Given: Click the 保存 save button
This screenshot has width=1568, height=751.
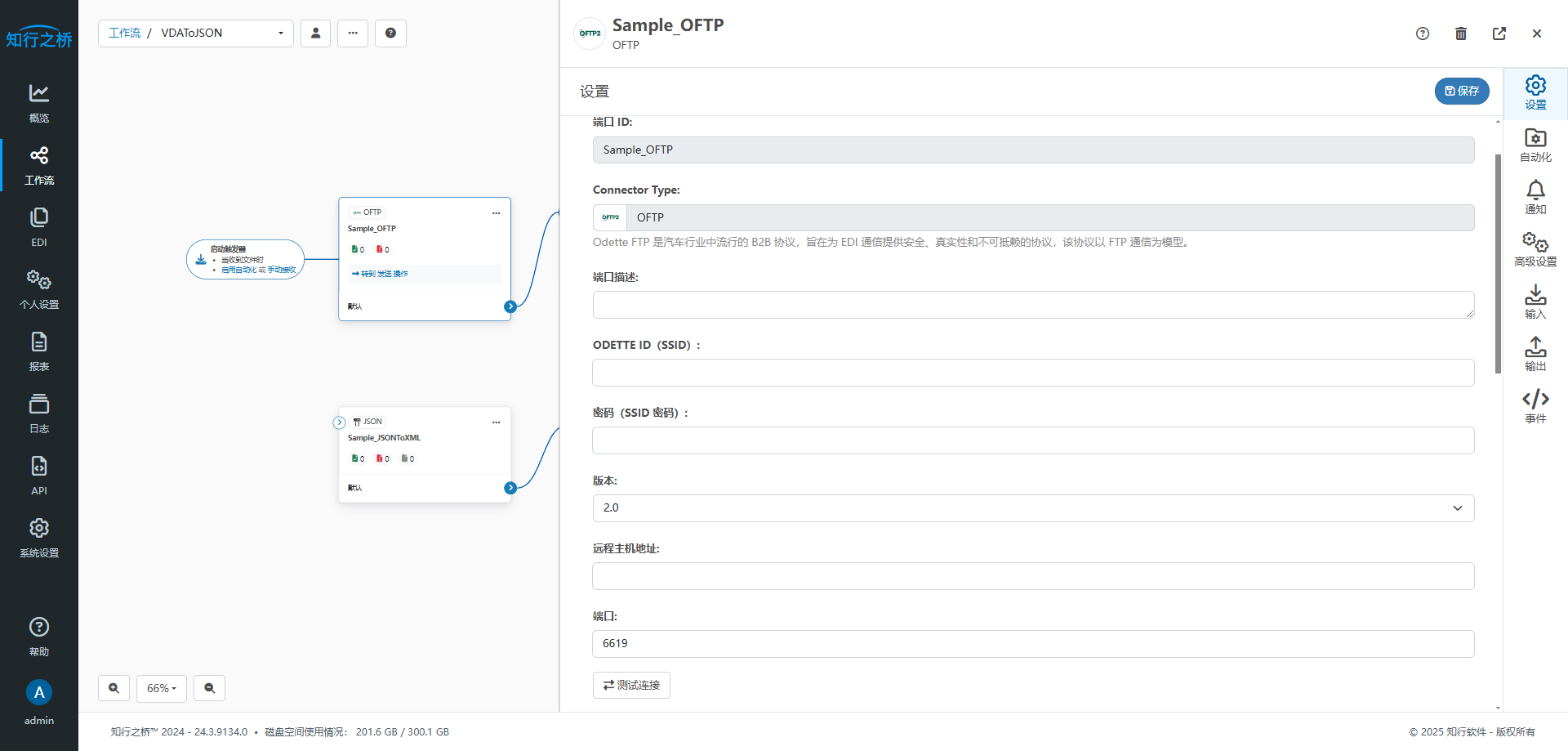Looking at the screenshot, I should click(1462, 91).
